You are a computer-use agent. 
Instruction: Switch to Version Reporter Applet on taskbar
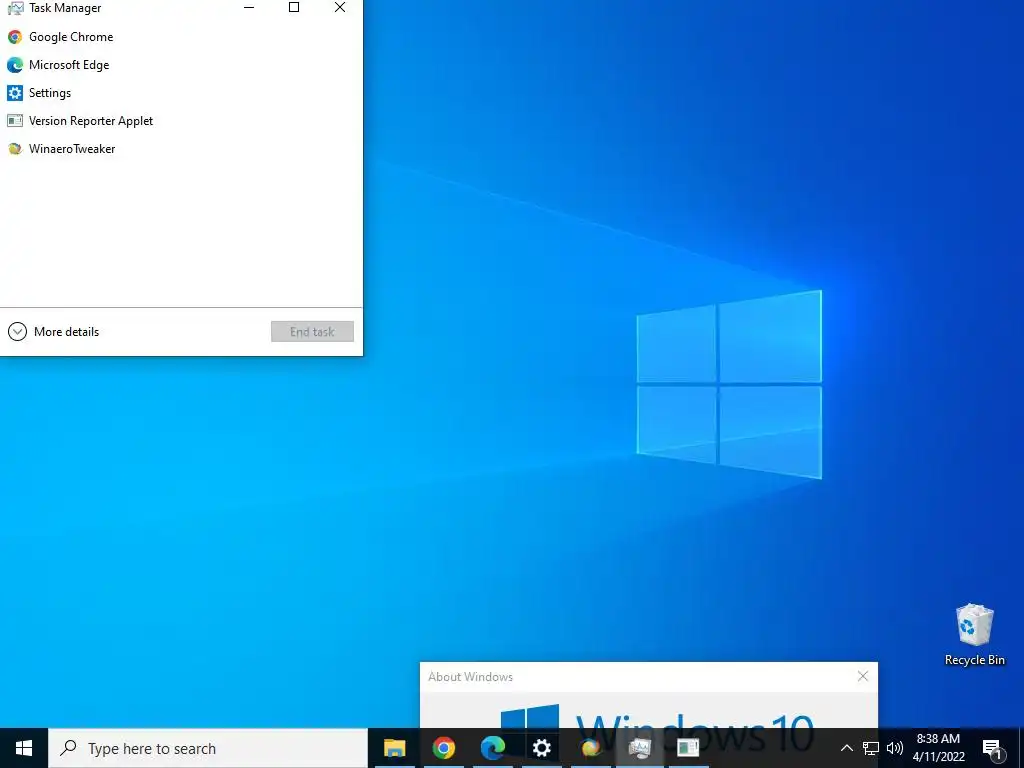[688, 748]
